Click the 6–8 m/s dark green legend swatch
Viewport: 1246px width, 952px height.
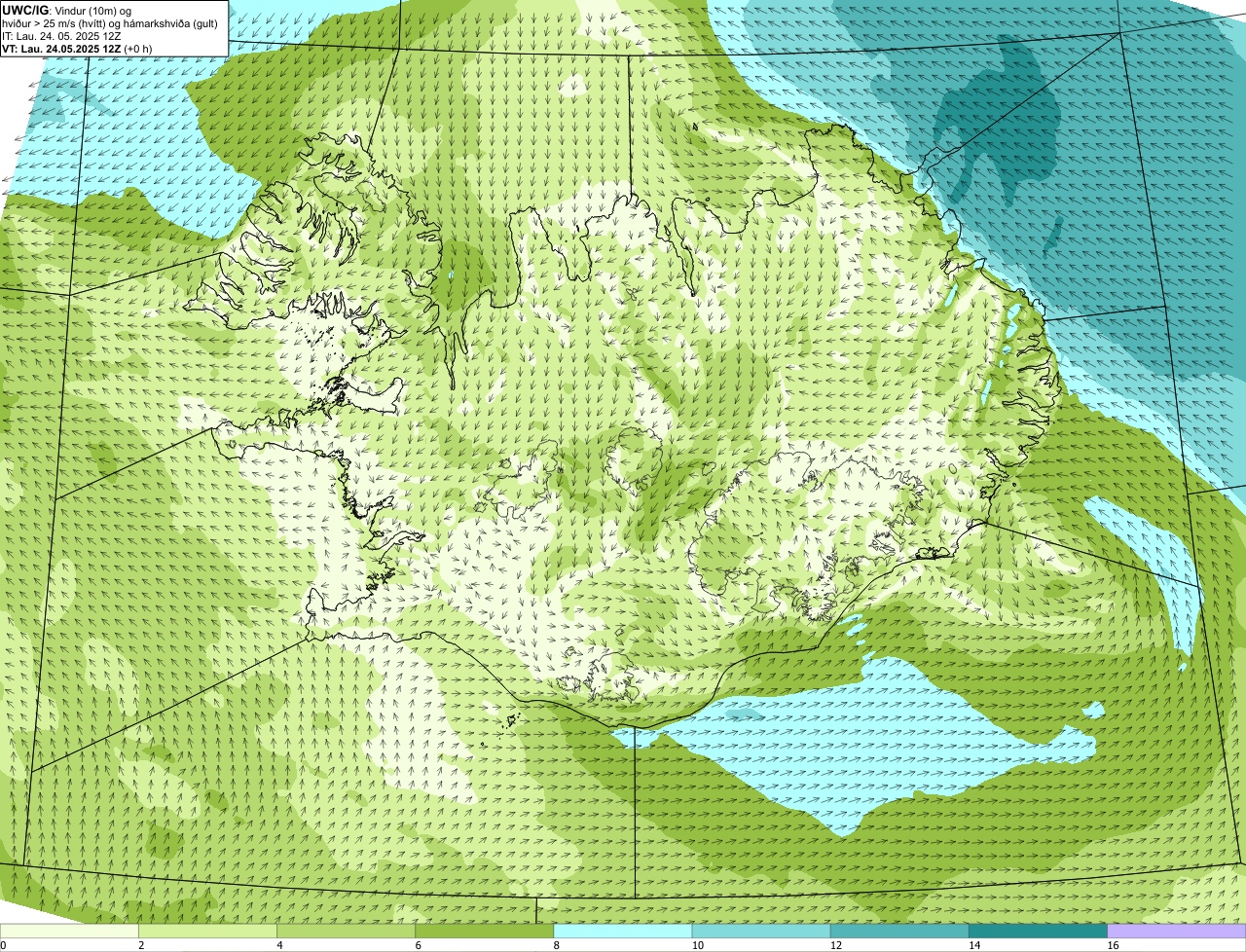485,931
